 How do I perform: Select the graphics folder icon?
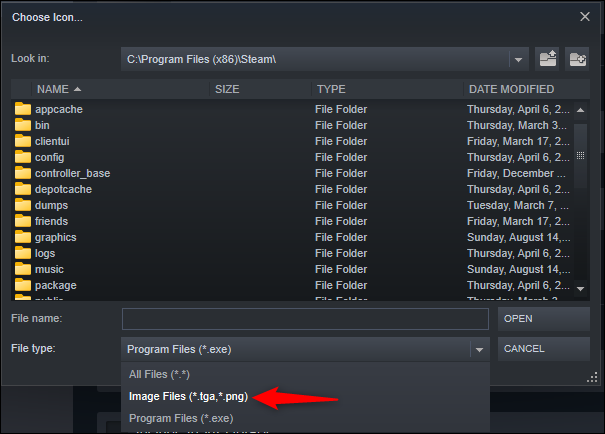coord(23,237)
